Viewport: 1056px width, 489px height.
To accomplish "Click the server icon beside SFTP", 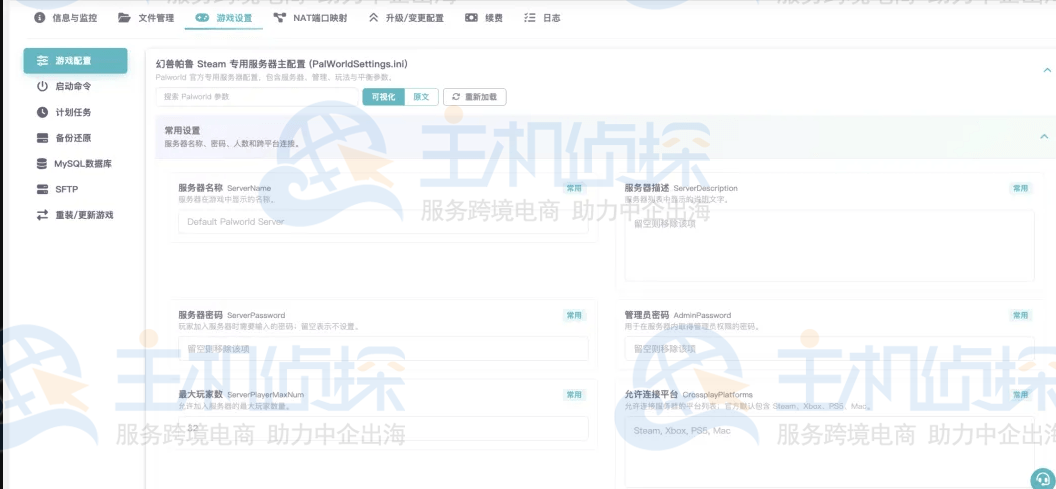I will pyautogui.click(x=42, y=189).
